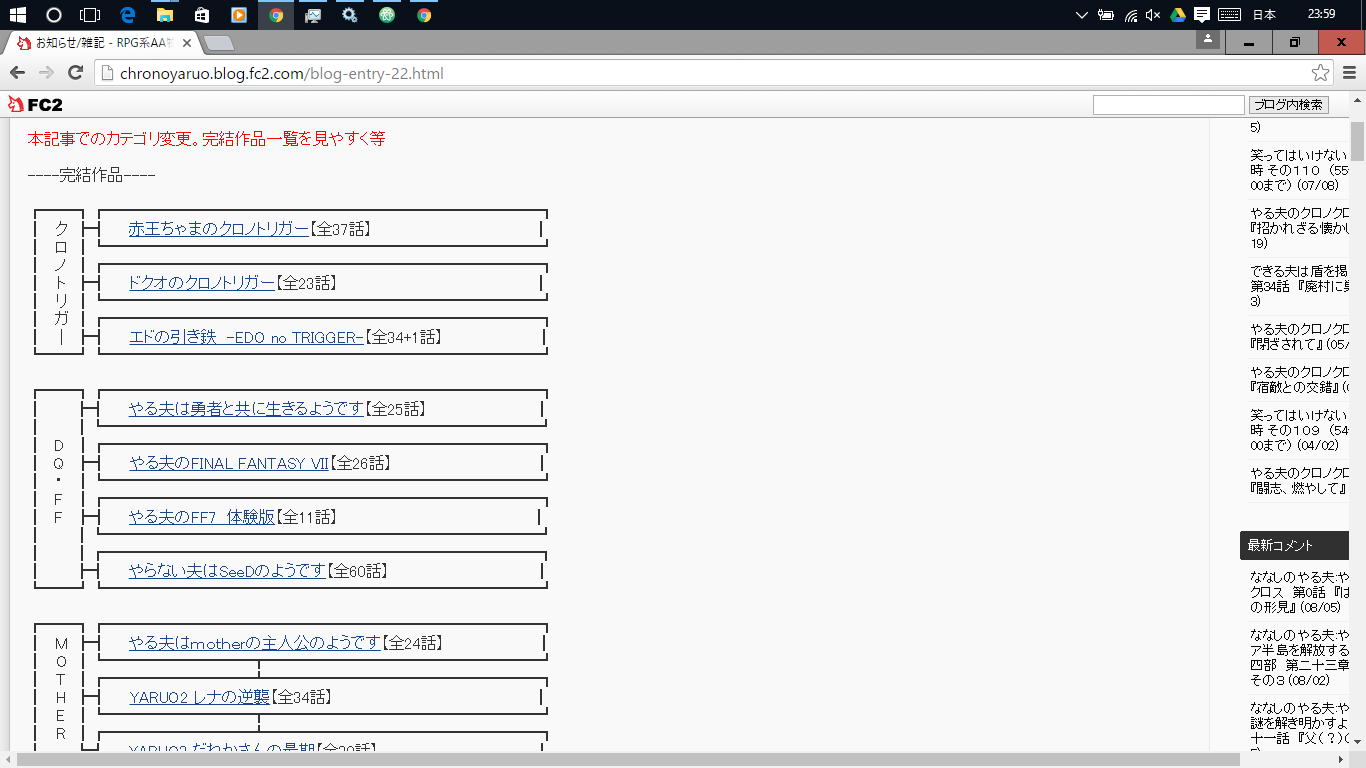Open File Explorer from the taskbar
This screenshot has height=768, width=1366.
point(164,15)
